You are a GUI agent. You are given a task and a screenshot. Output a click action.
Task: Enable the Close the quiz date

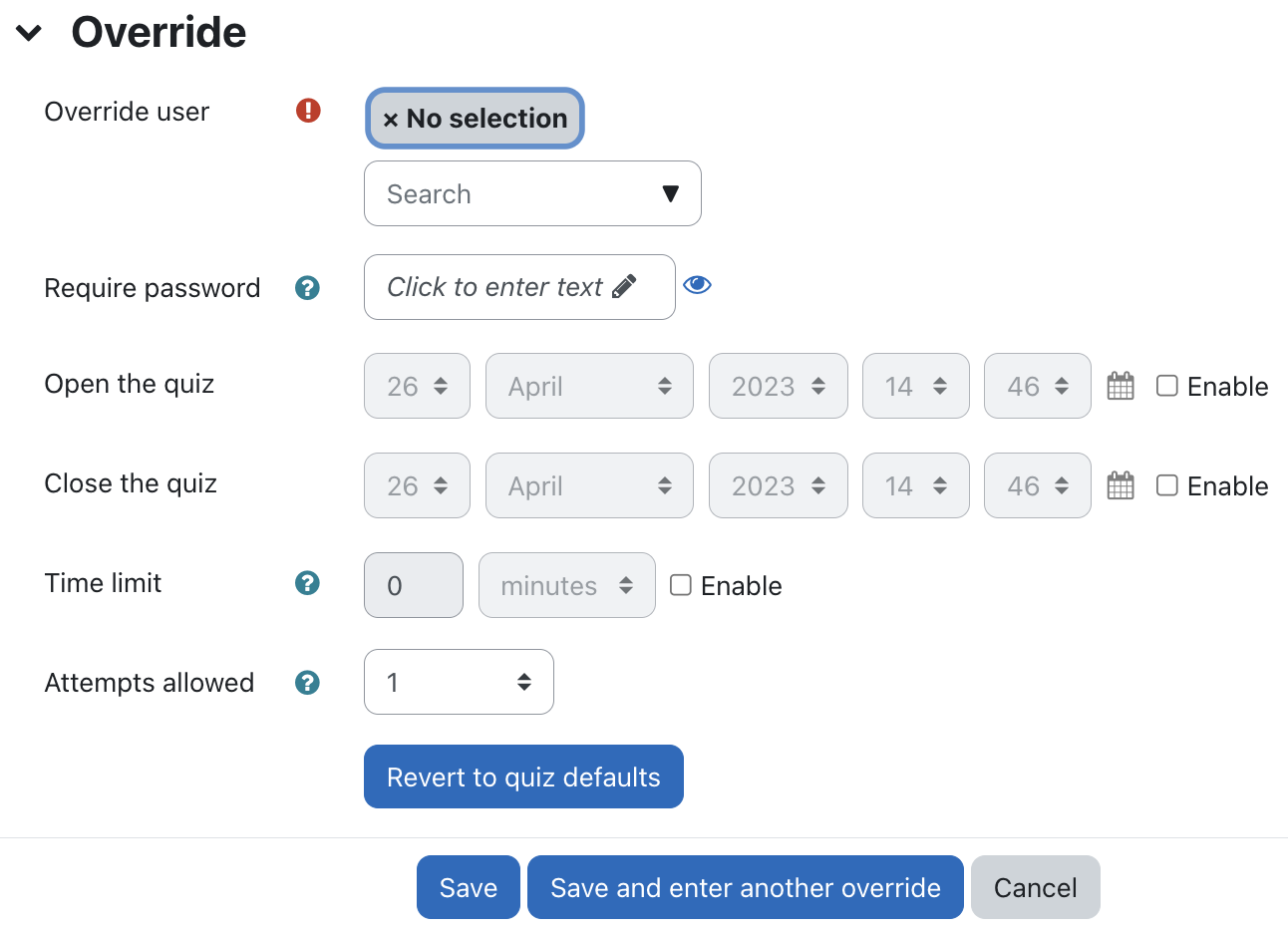click(x=1167, y=485)
